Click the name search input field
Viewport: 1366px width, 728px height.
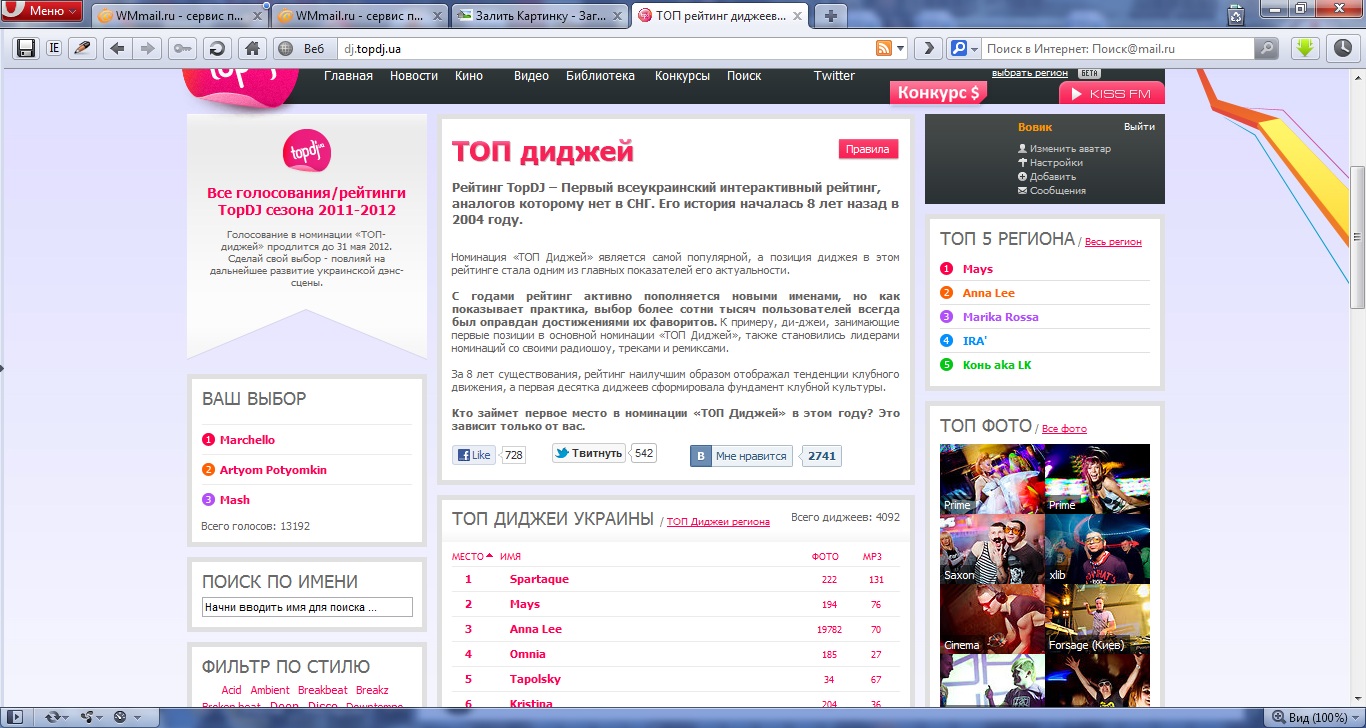(x=307, y=607)
